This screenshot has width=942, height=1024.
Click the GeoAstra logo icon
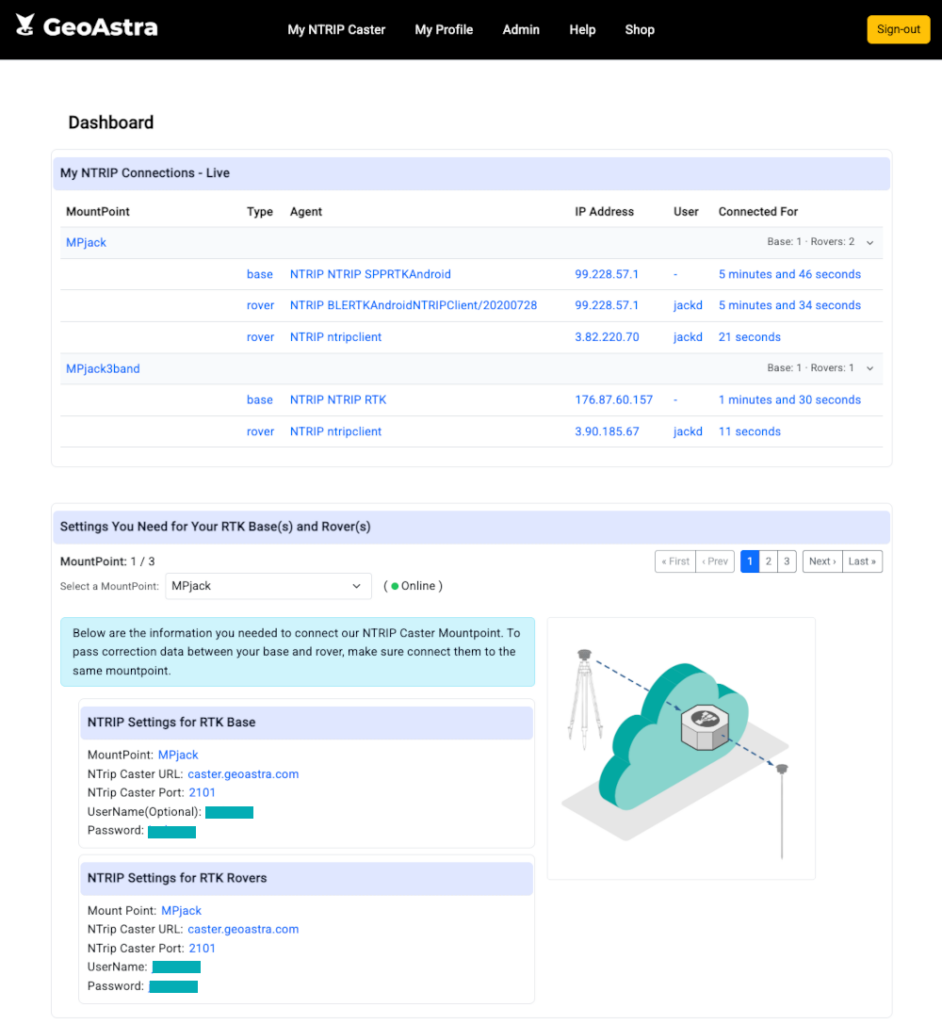[25, 27]
